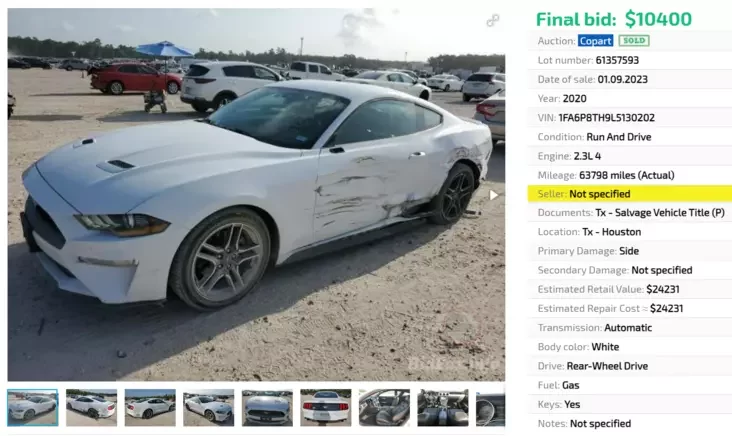The image size is (732, 436).
Task: Open the second car thumbnail
Action: (x=92, y=408)
